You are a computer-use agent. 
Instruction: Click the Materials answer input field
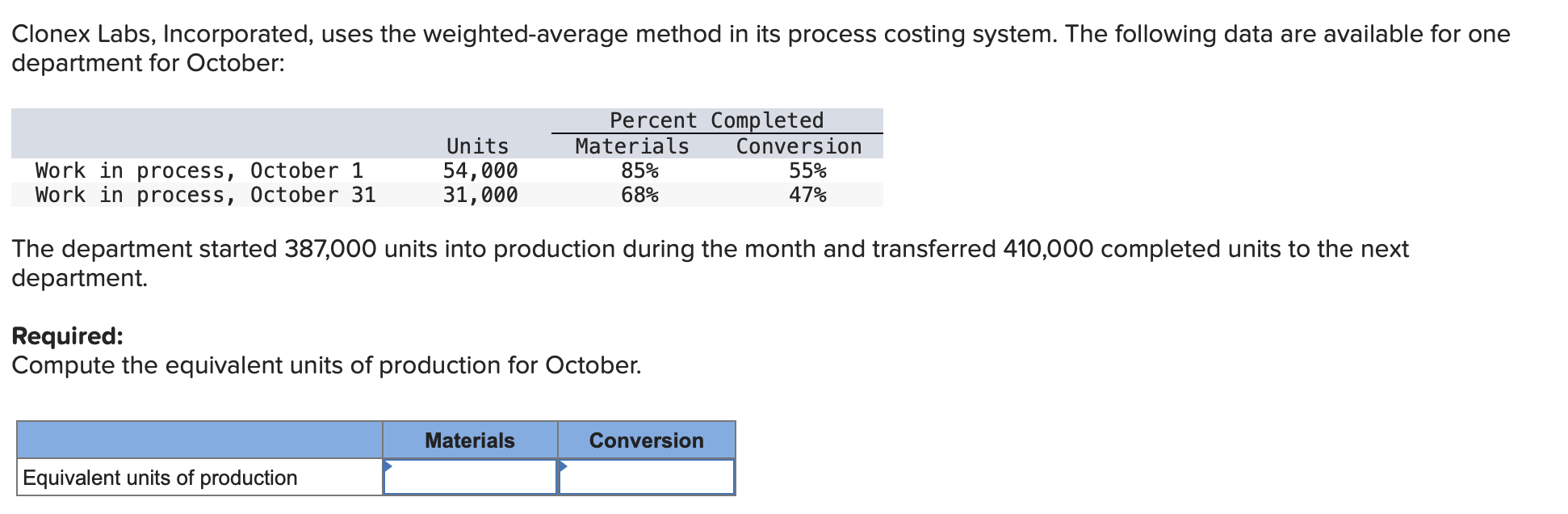472,477
